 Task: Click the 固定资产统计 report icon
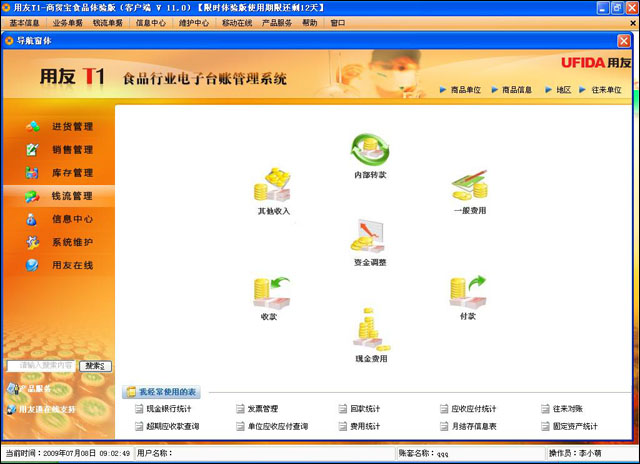pos(545,426)
